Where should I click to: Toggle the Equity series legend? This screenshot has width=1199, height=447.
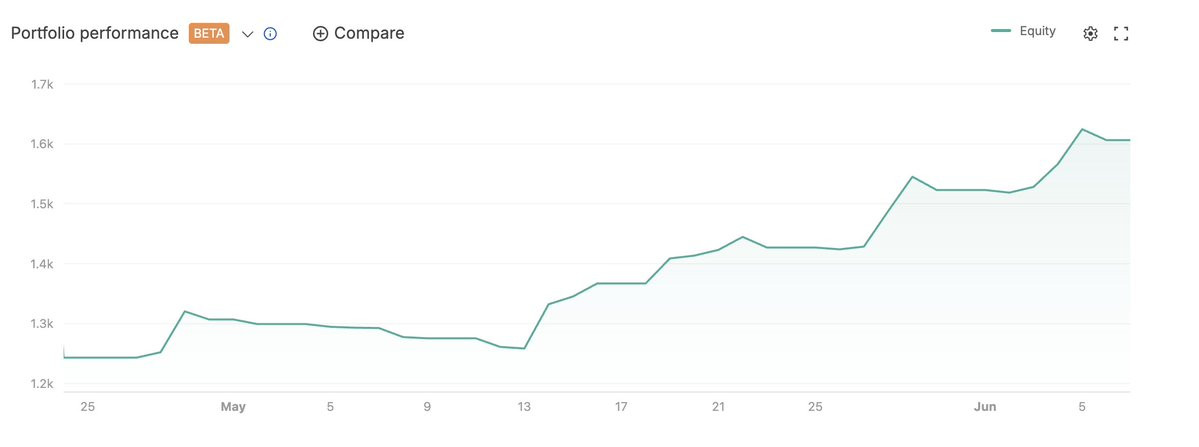pos(1023,31)
